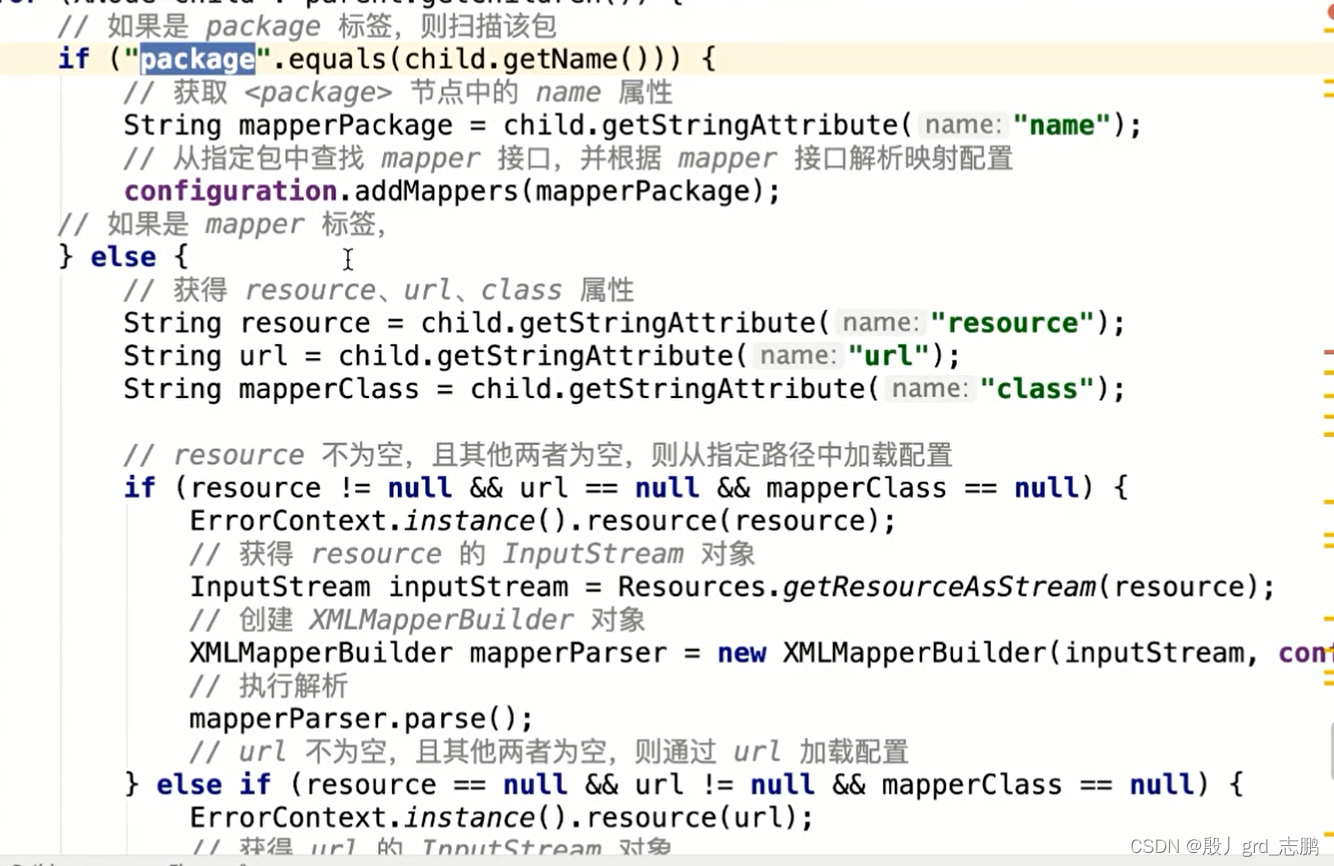
Task: Click the mapperParser.parse() statement
Action: point(361,719)
